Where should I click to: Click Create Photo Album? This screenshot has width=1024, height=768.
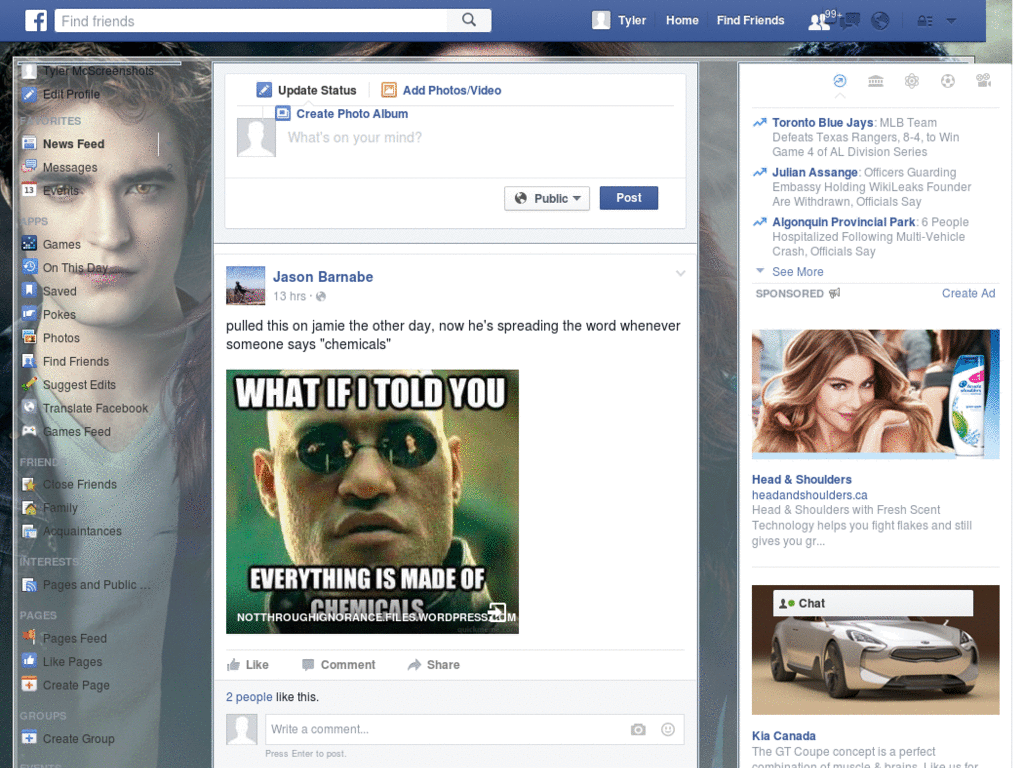(342, 114)
